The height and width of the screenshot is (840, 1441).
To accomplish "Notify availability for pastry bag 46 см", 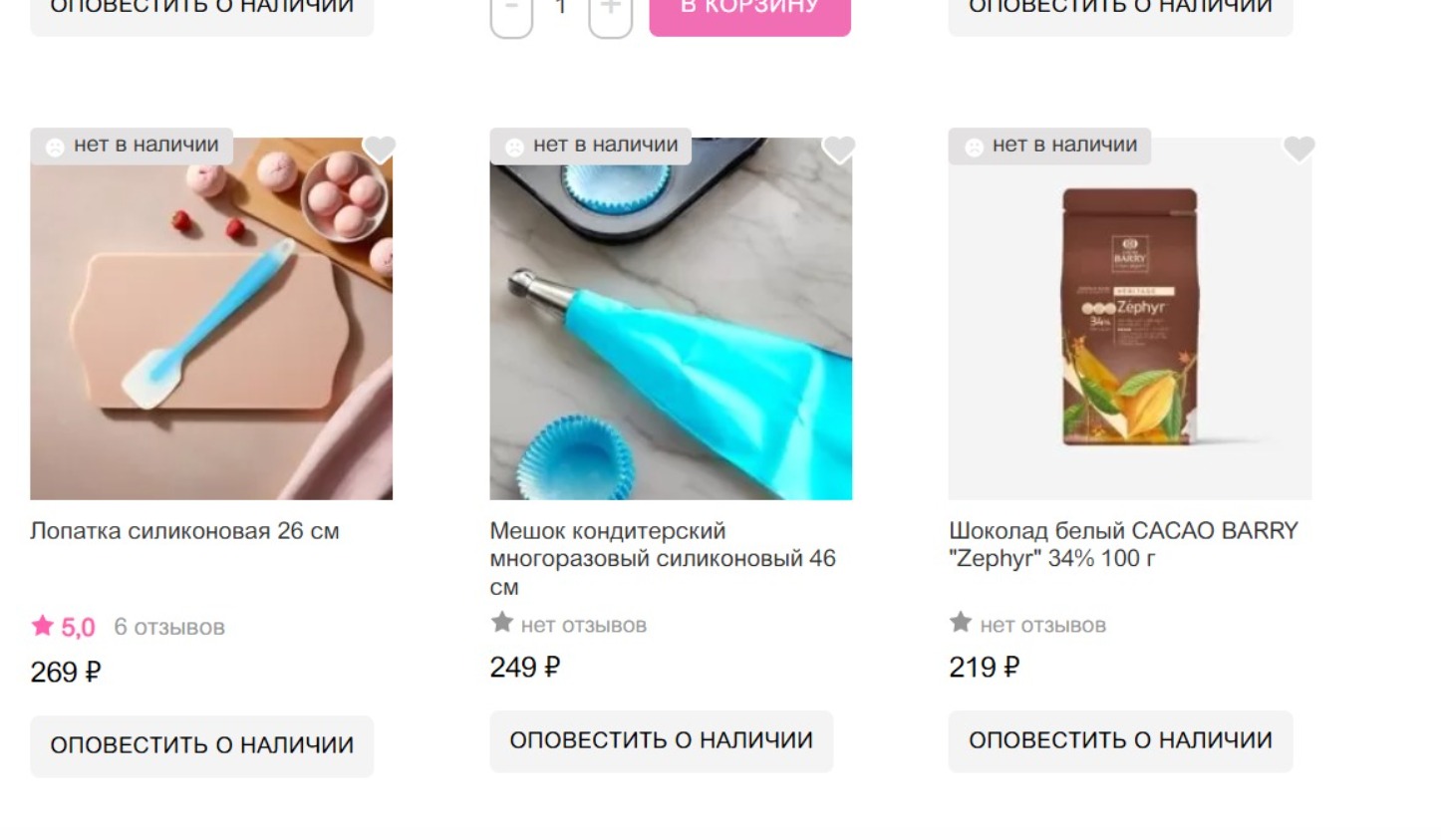I will (662, 740).
